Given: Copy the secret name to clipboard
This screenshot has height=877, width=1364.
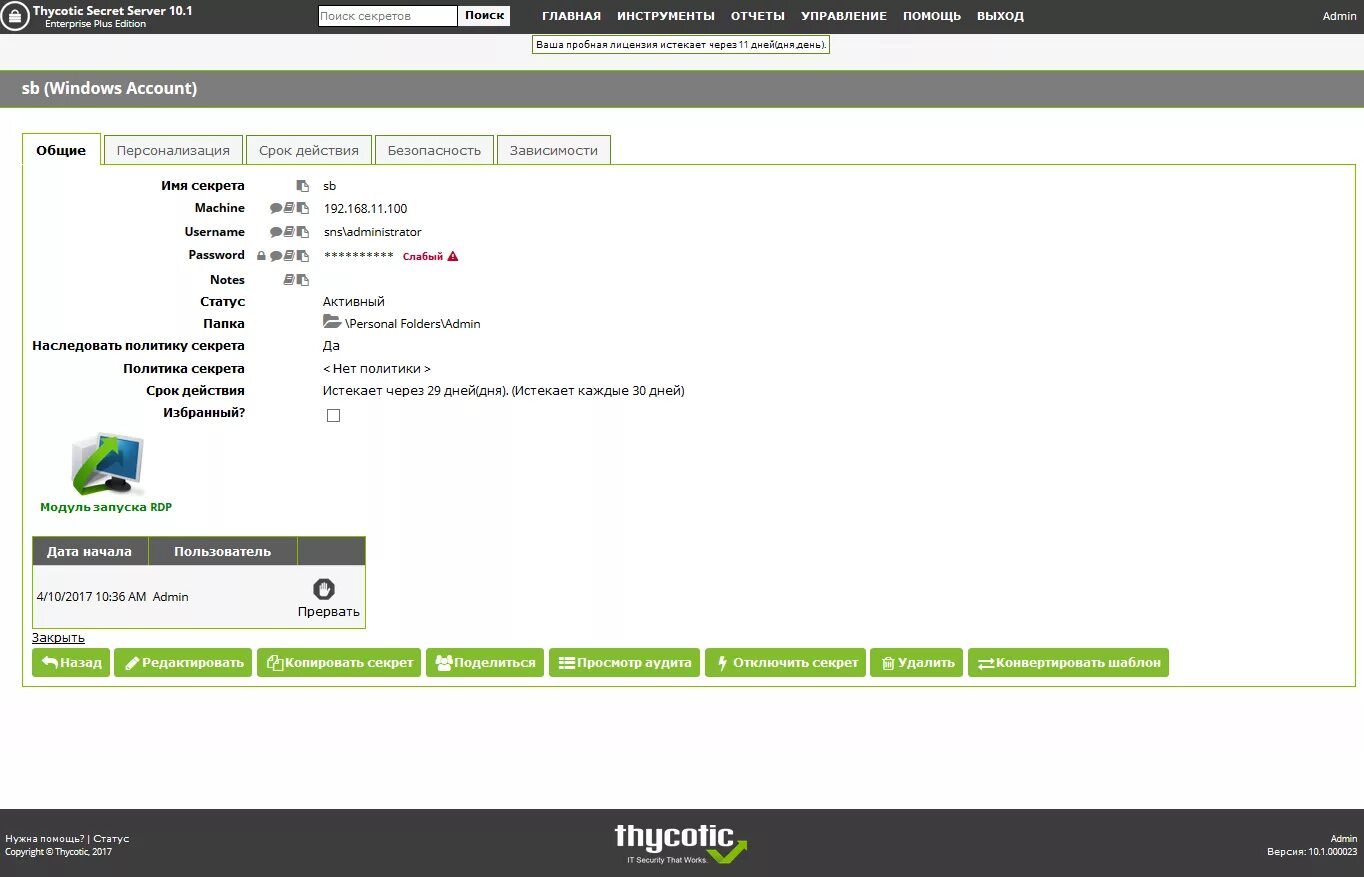Looking at the screenshot, I should click(303, 186).
